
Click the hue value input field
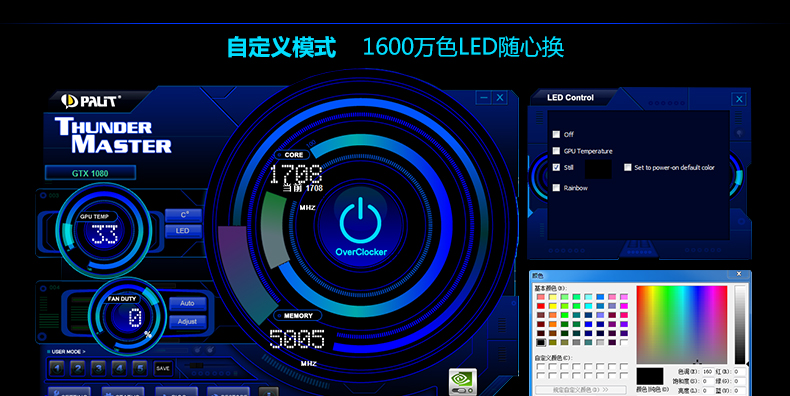(x=709, y=371)
